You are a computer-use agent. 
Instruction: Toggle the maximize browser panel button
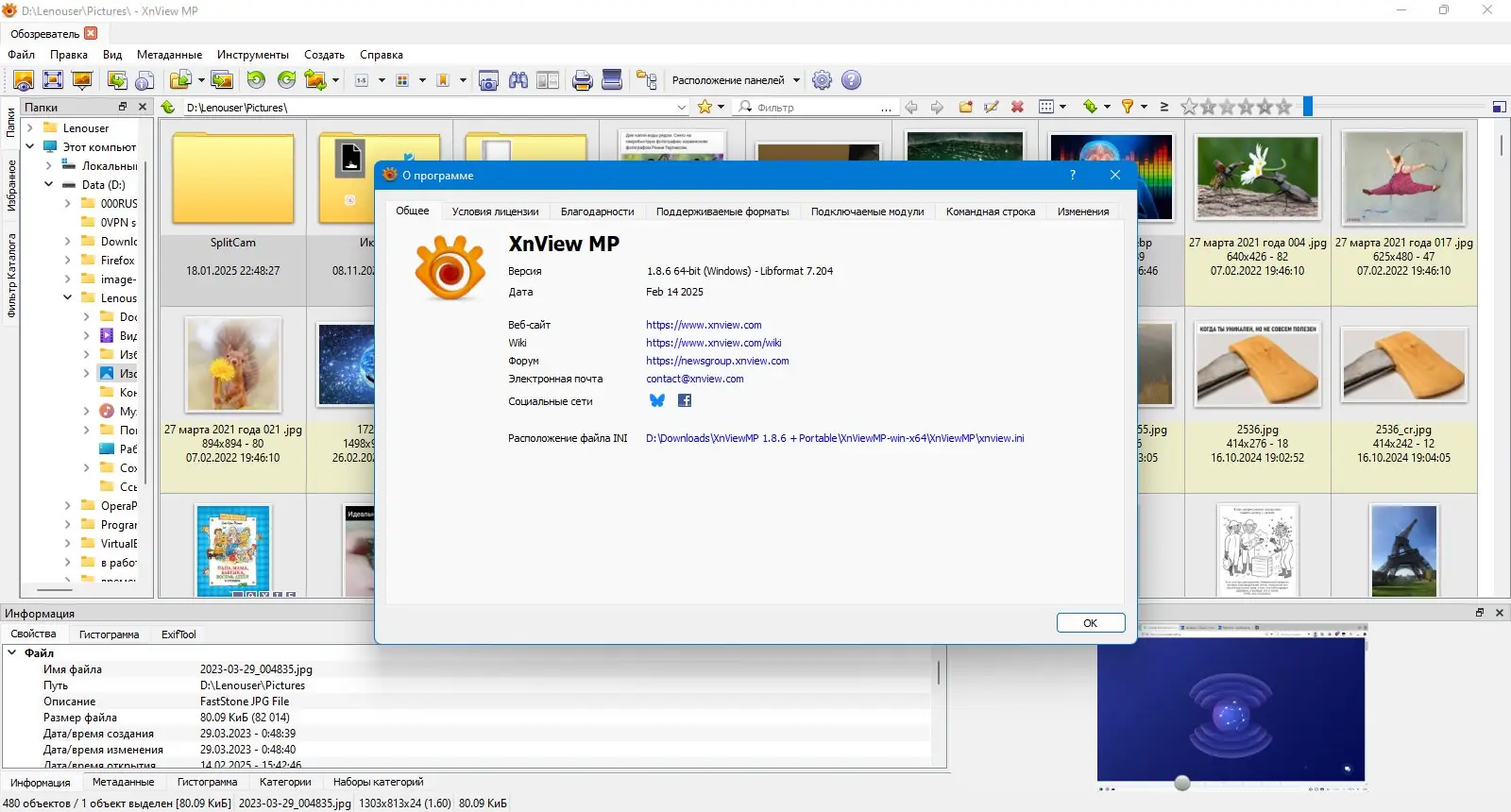[1499, 108]
